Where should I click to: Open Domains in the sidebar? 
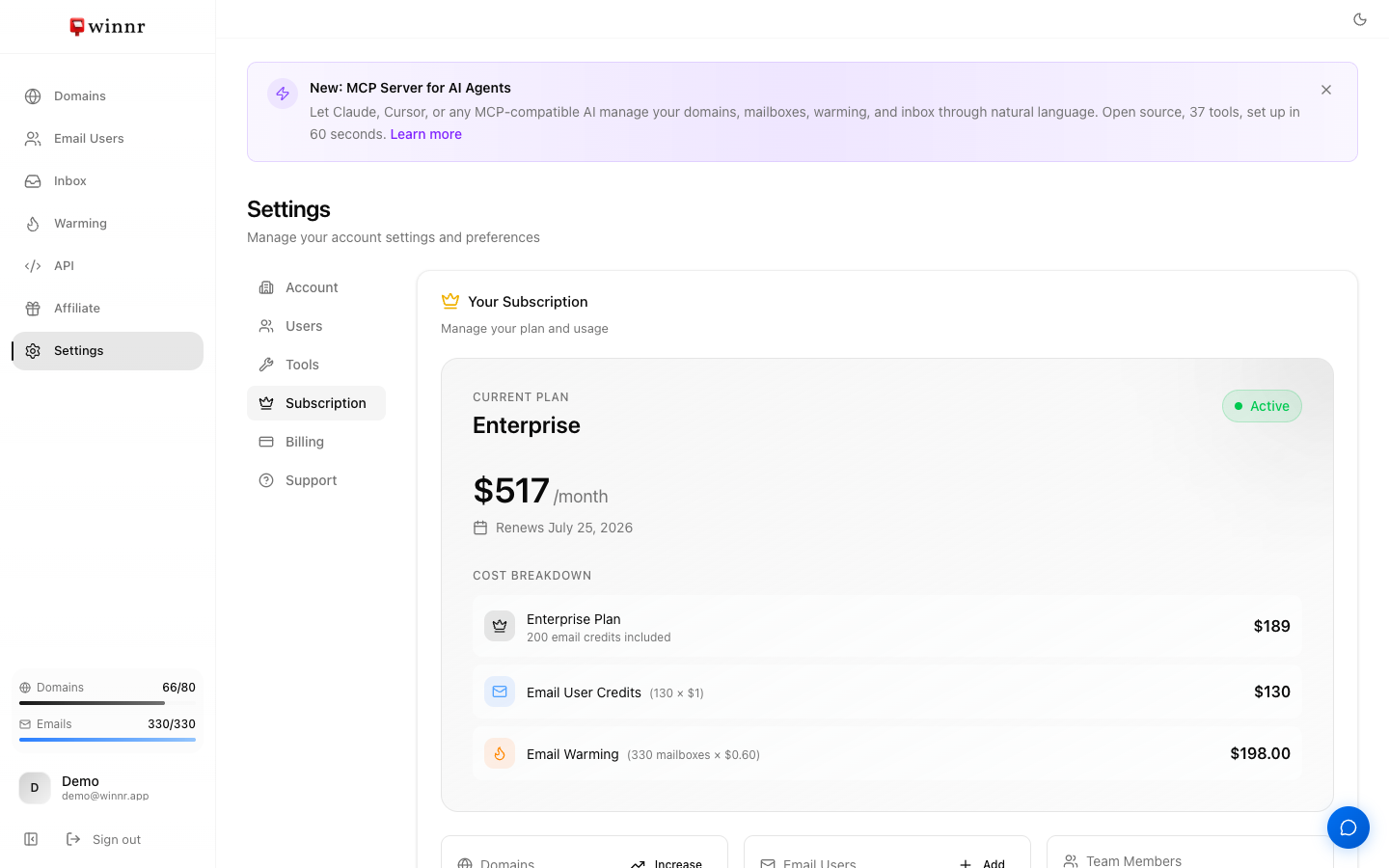click(107, 96)
